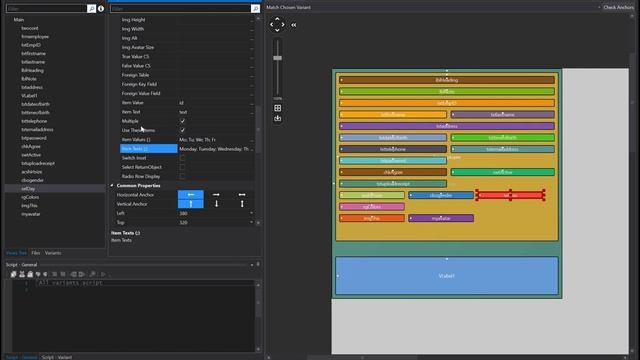The height and width of the screenshot is (360, 640).
Task: Open the Script General panel dropdown arrow
Action: [x=252, y=265]
